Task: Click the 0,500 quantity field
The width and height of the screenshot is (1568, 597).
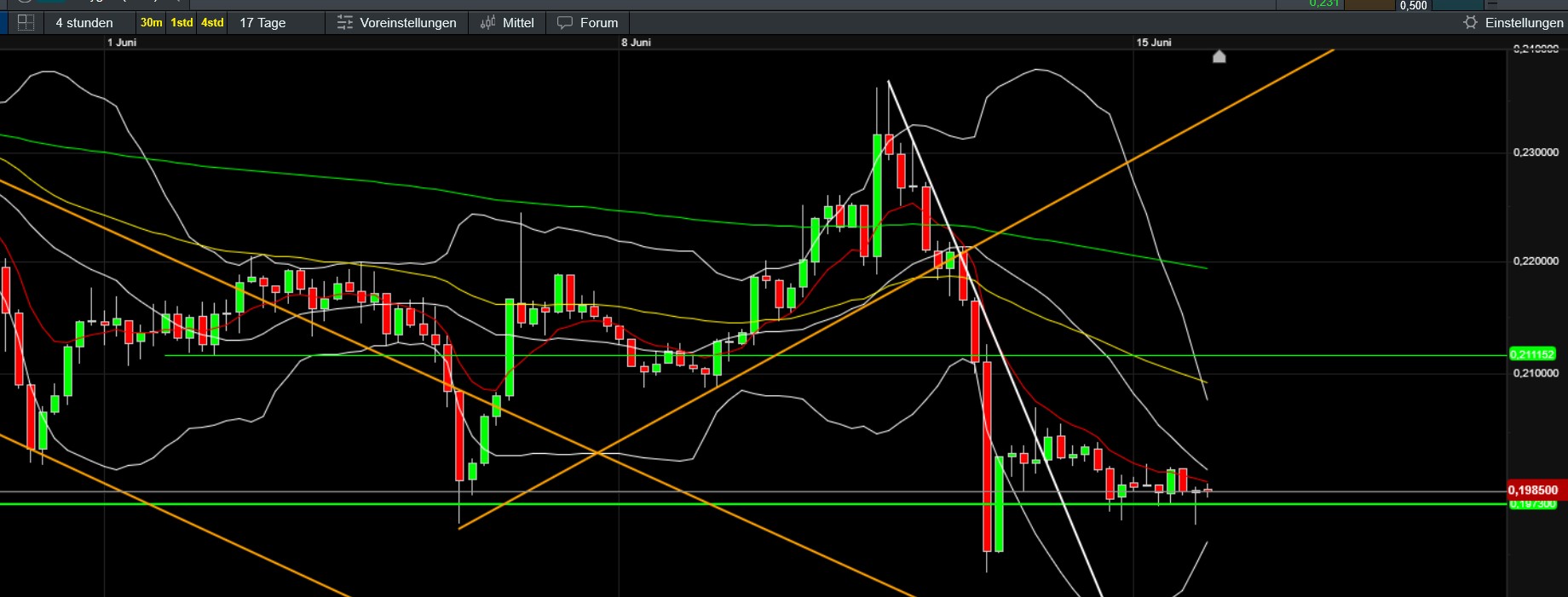Action: [x=1415, y=5]
